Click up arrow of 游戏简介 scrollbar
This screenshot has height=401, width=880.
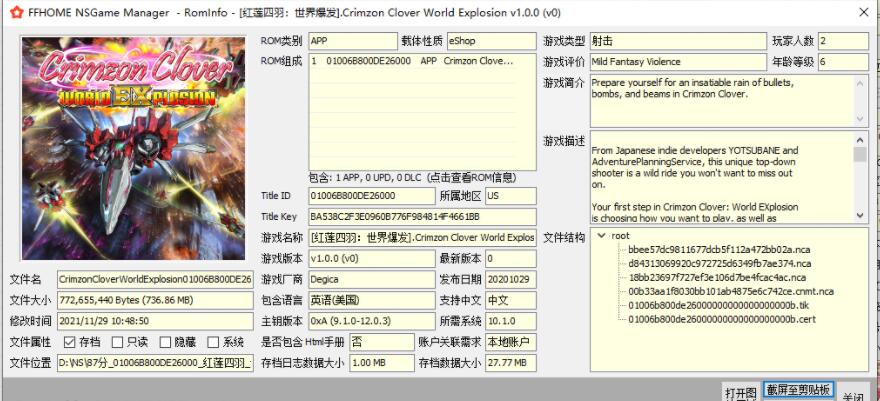click(860, 82)
